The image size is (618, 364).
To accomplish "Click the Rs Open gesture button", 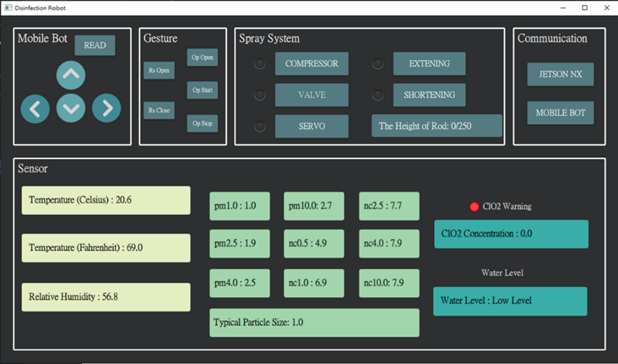I will 159,71.
